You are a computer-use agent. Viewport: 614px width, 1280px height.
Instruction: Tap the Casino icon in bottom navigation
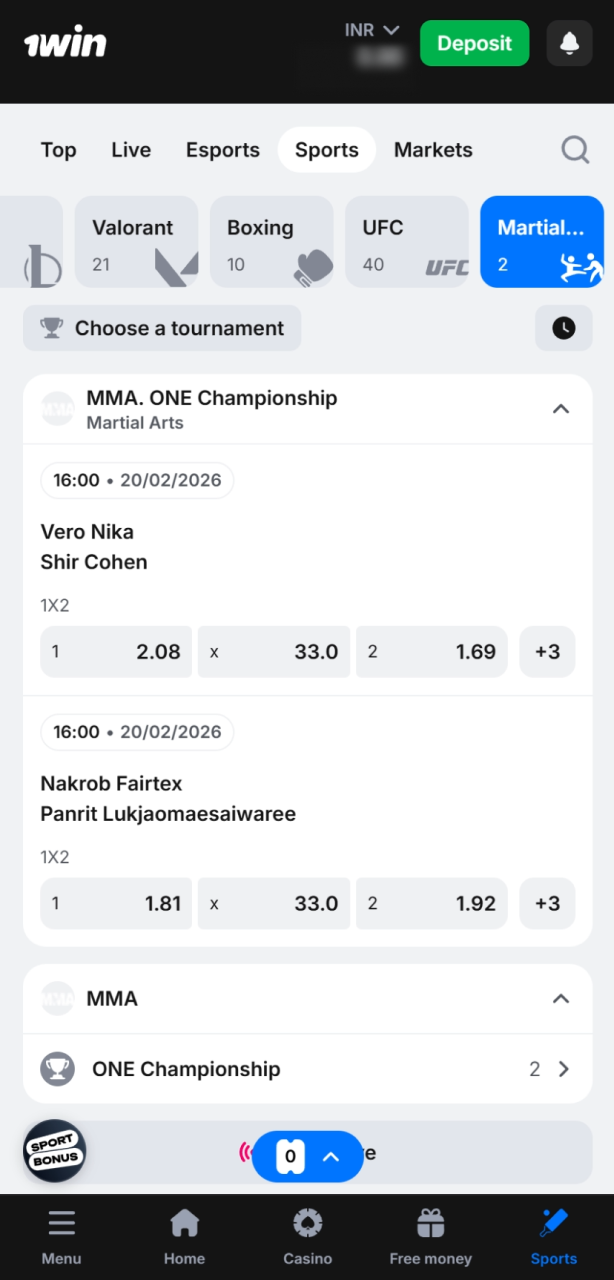(x=307, y=1222)
